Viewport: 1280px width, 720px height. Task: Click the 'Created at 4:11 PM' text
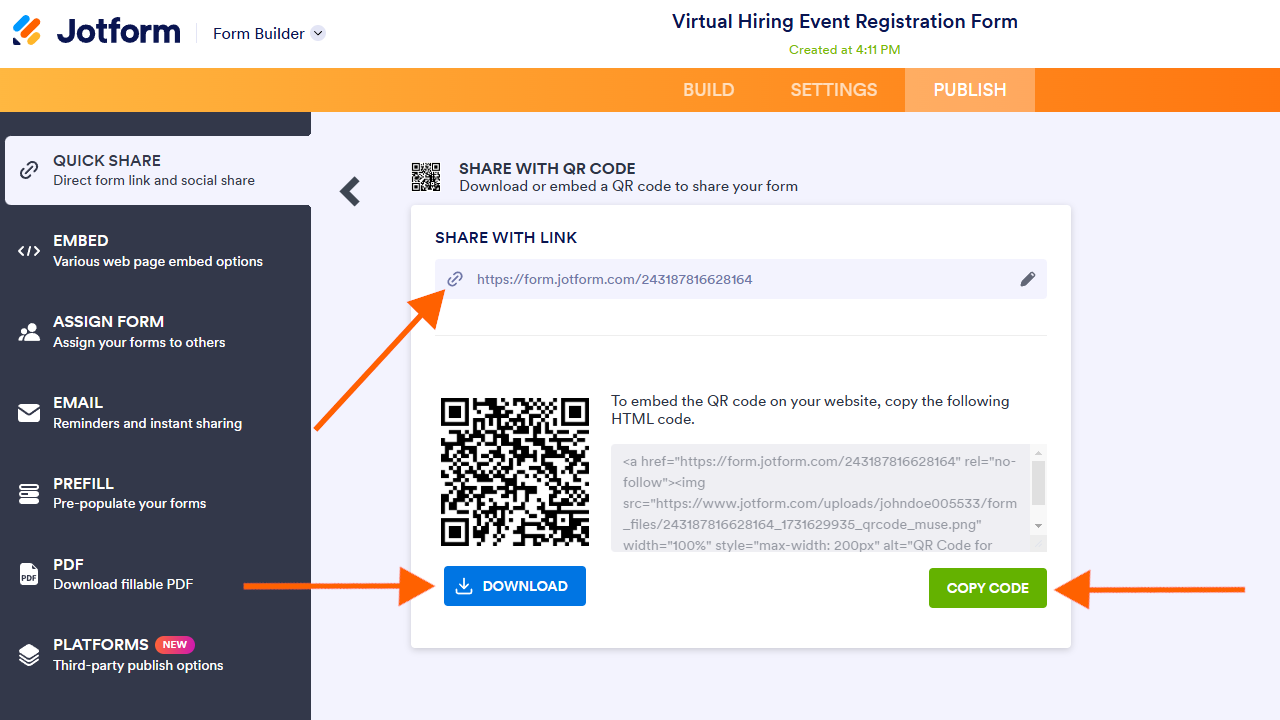pos(845,50)
